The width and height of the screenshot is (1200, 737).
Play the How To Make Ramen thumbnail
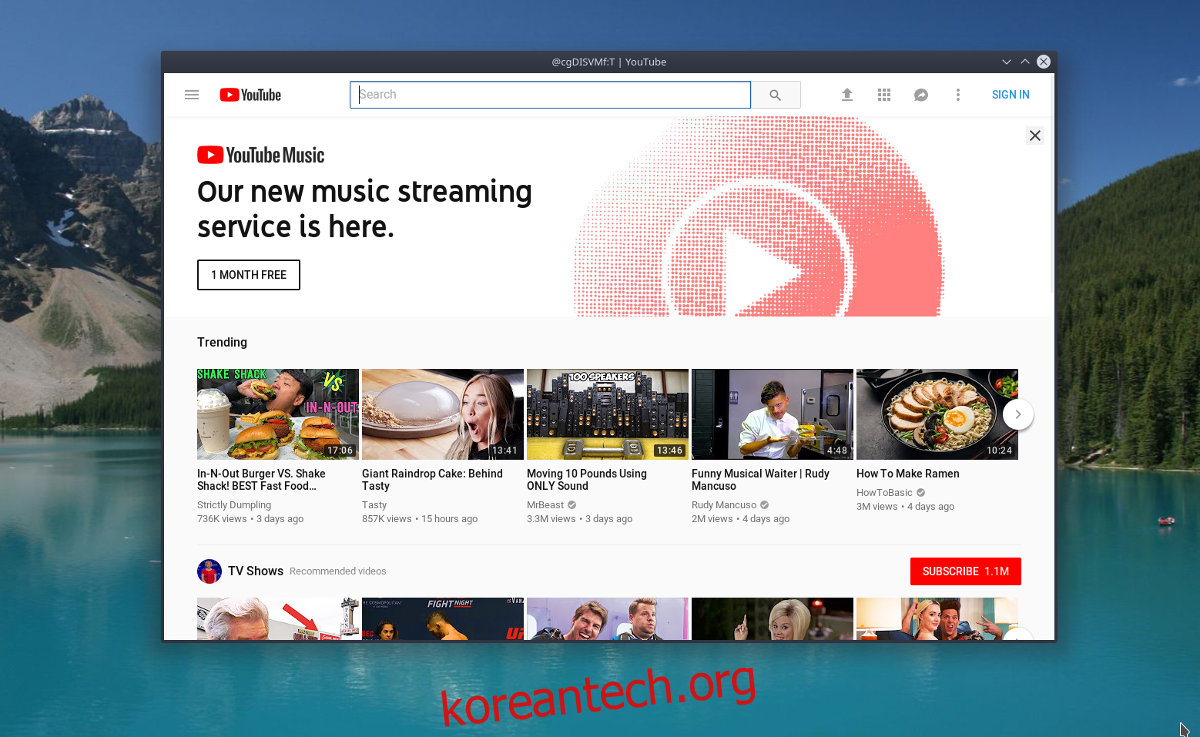[x=937, y=414]
